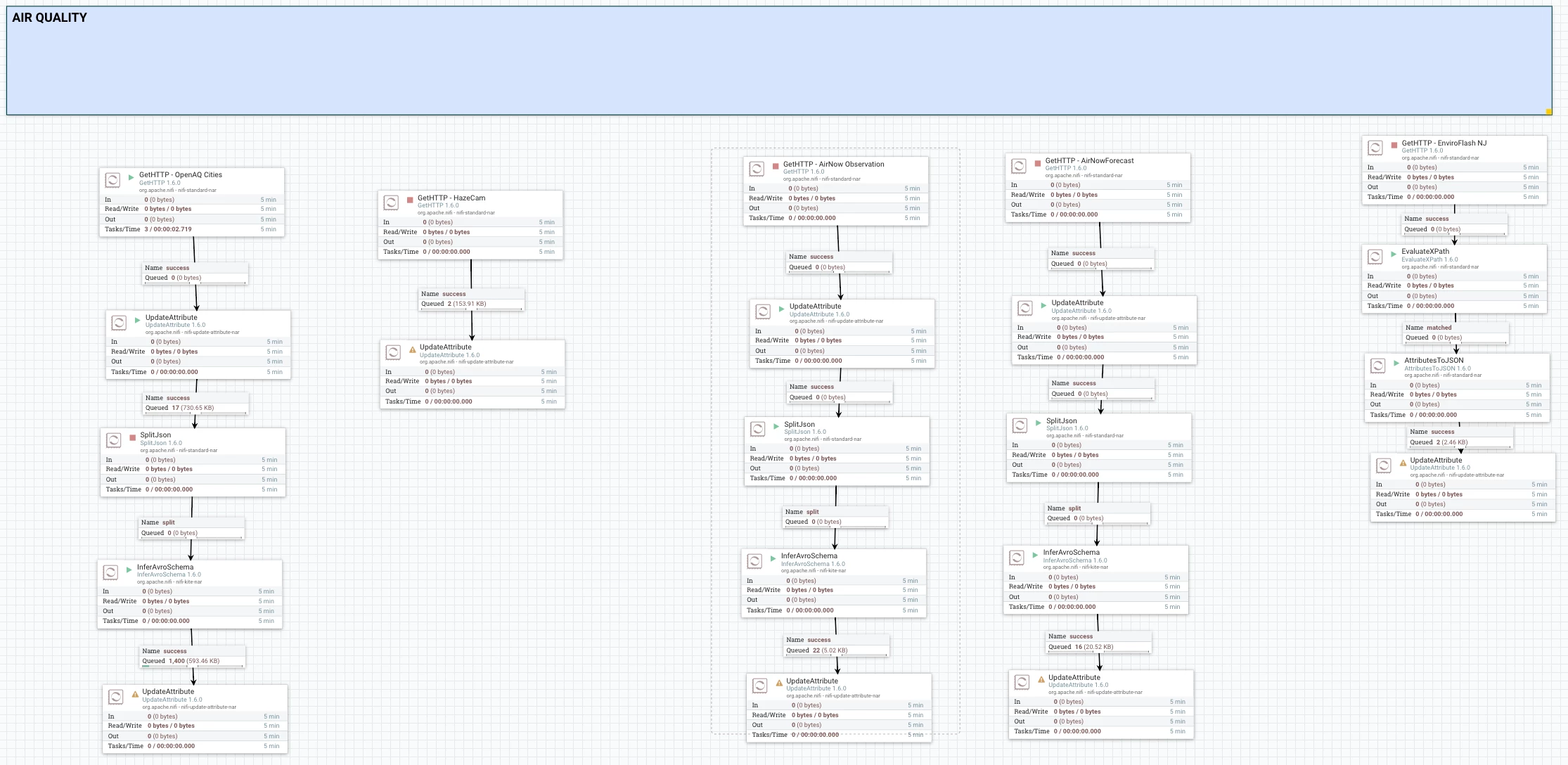Select connection showing Queued 17 (730.65 KB)
The height and width of the screenshot is (765, 1568).
pyautogui.click(x=196, y=403)
